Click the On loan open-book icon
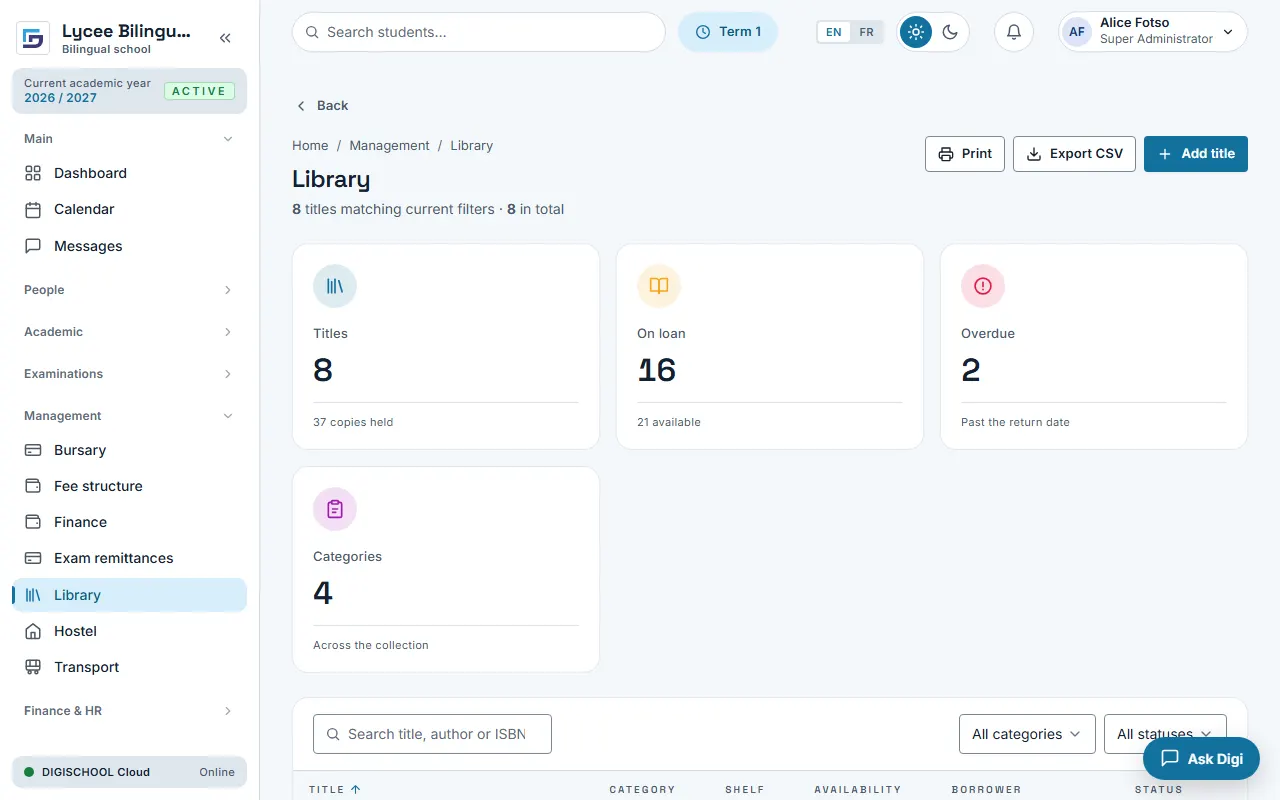 click(x=659, y=286)
